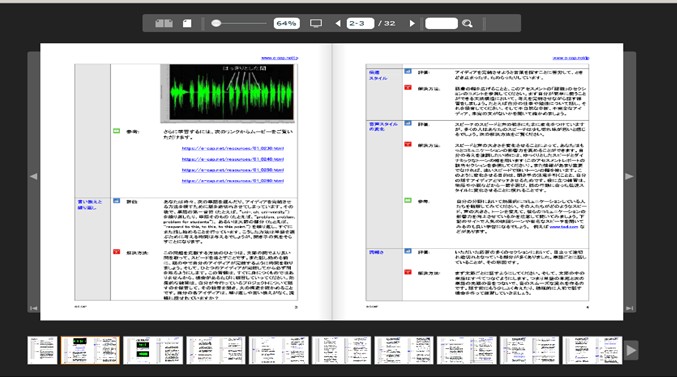
Task: Click the magnifier search icon
Action: tap(467, 23)
